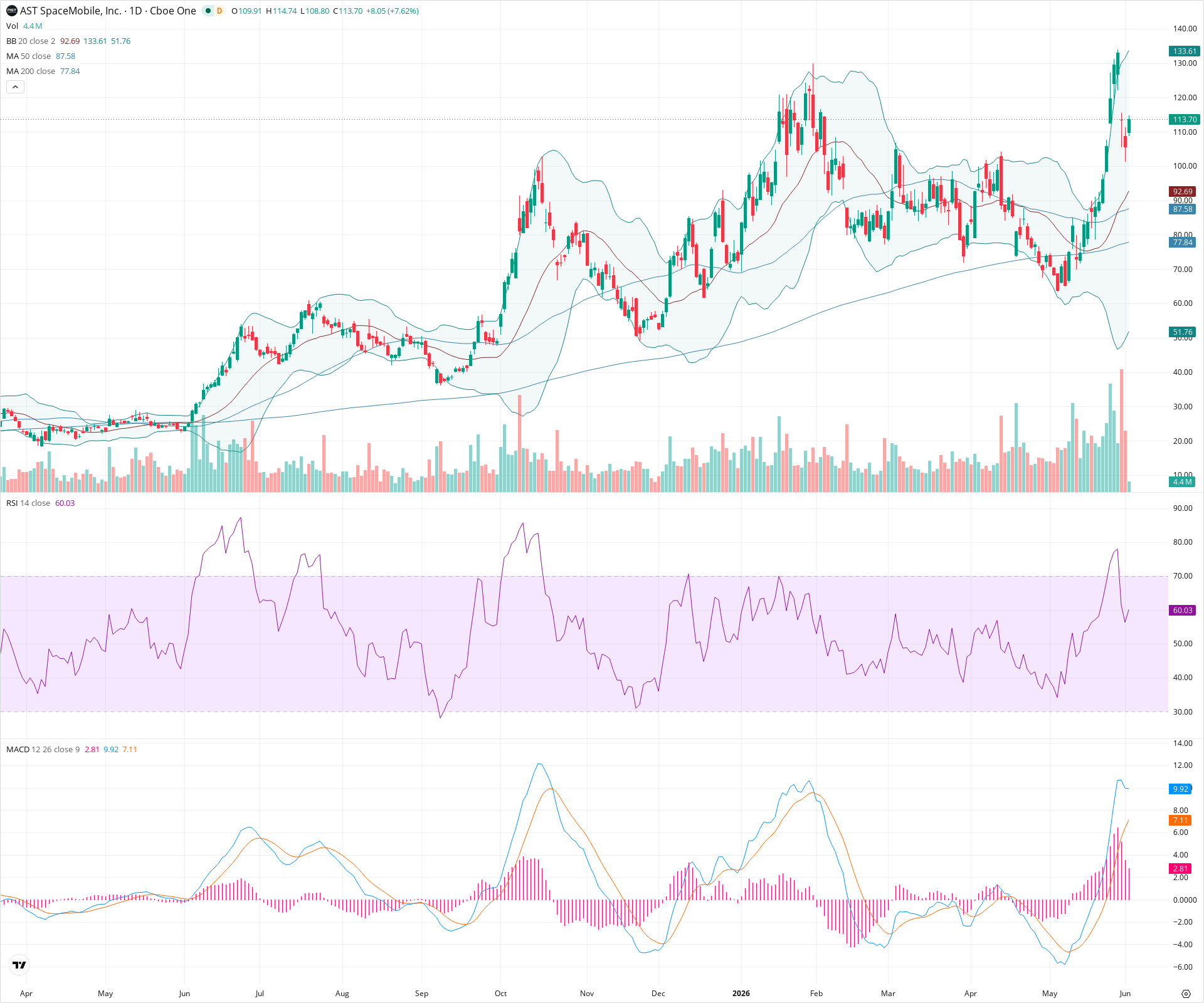The height and width of the screenshot is (1003, 1204).
Task: Click the 9.92 MACD line scale label
Action: point(1181,789)
